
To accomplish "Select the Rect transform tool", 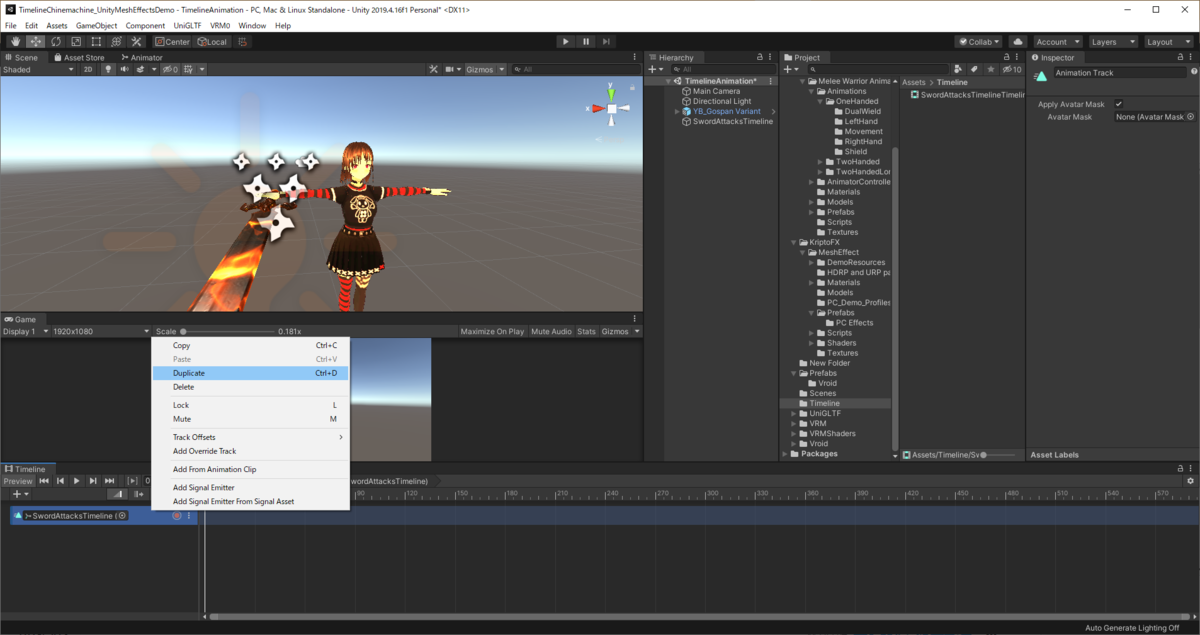I will [96, 42].
